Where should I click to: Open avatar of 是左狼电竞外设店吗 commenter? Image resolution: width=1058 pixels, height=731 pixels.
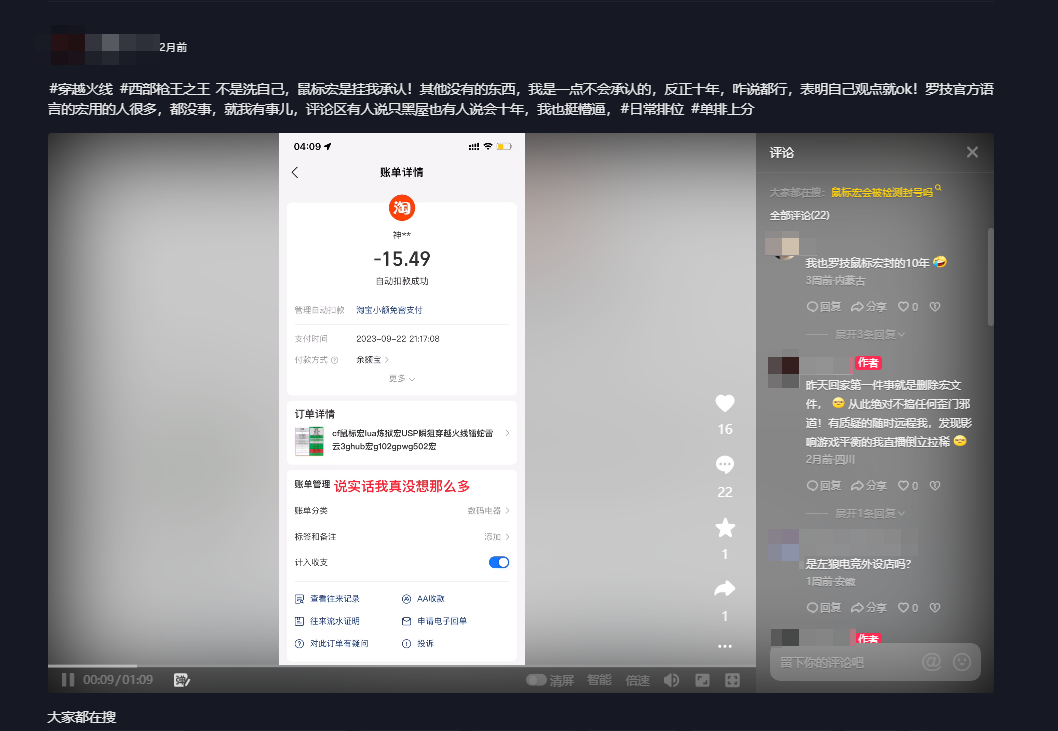pos(783,545)
